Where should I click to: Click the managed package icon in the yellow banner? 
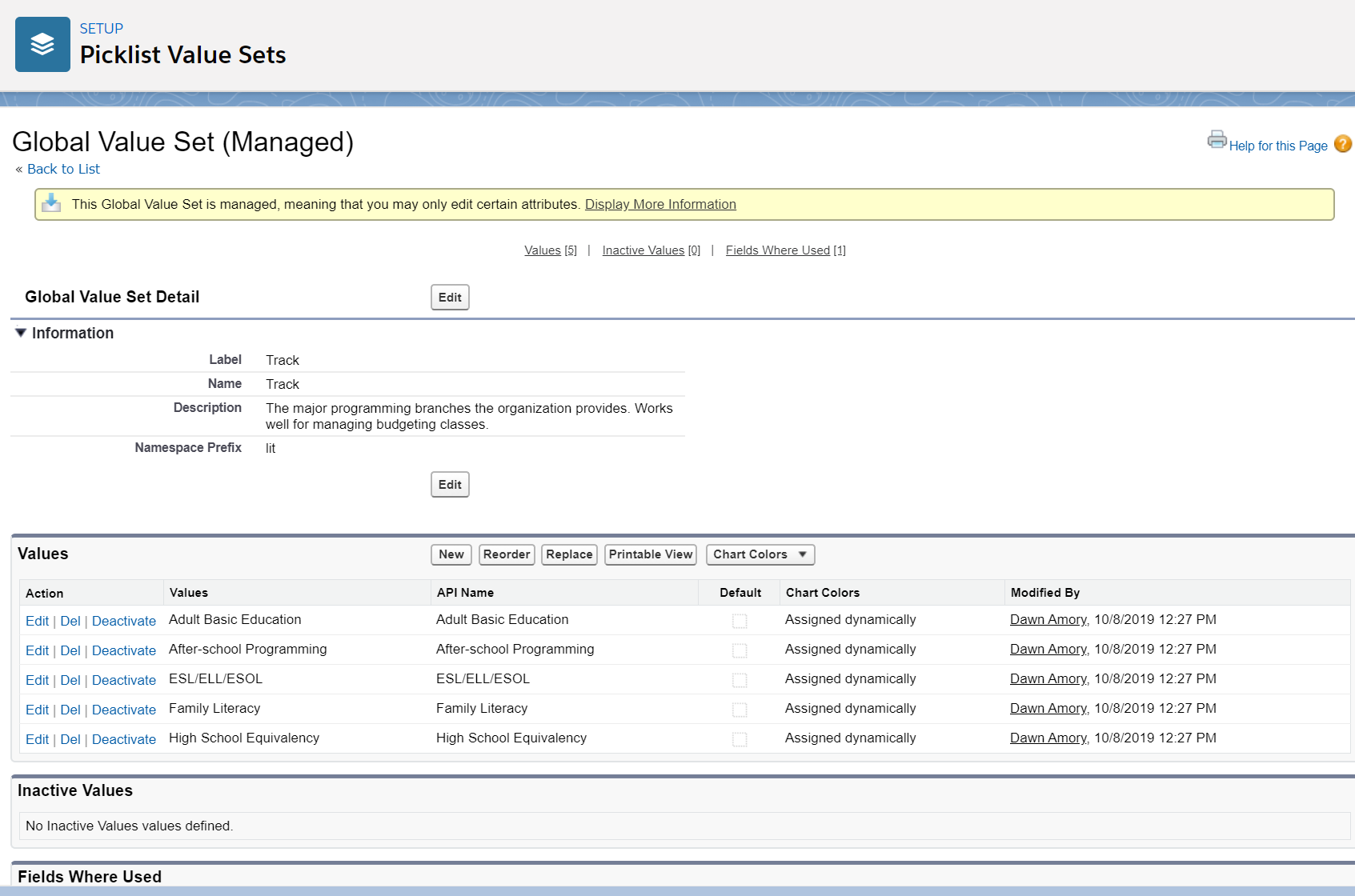[x=51, y=204]
